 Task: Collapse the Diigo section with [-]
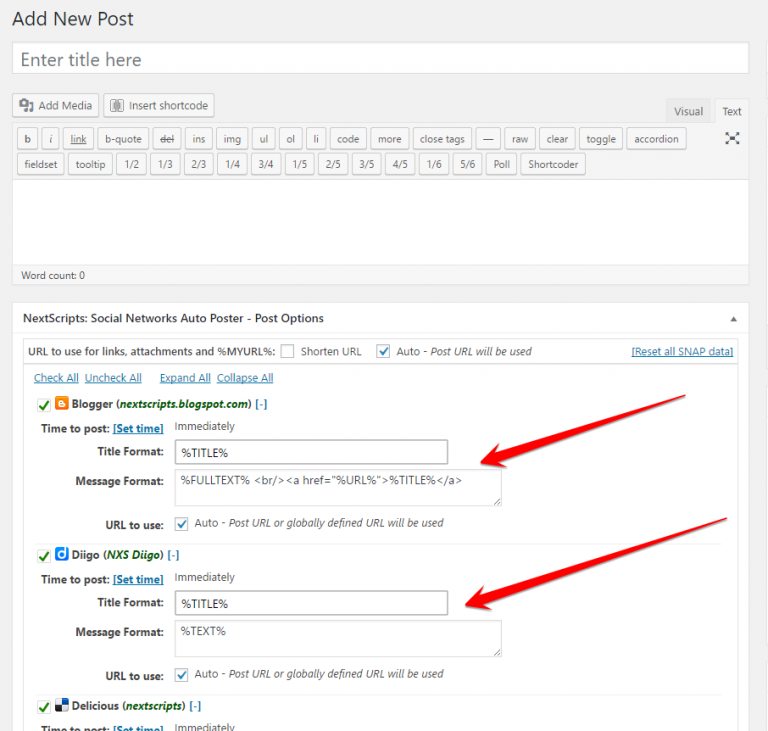coord(173,555)
